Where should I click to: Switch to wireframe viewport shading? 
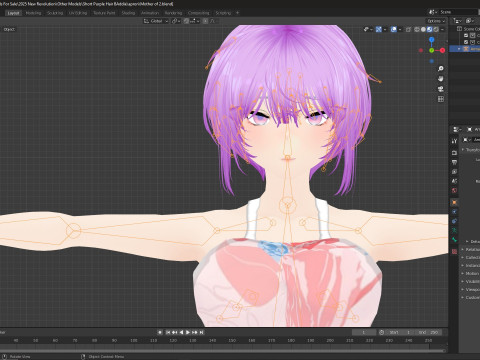[x=417, y=29]
